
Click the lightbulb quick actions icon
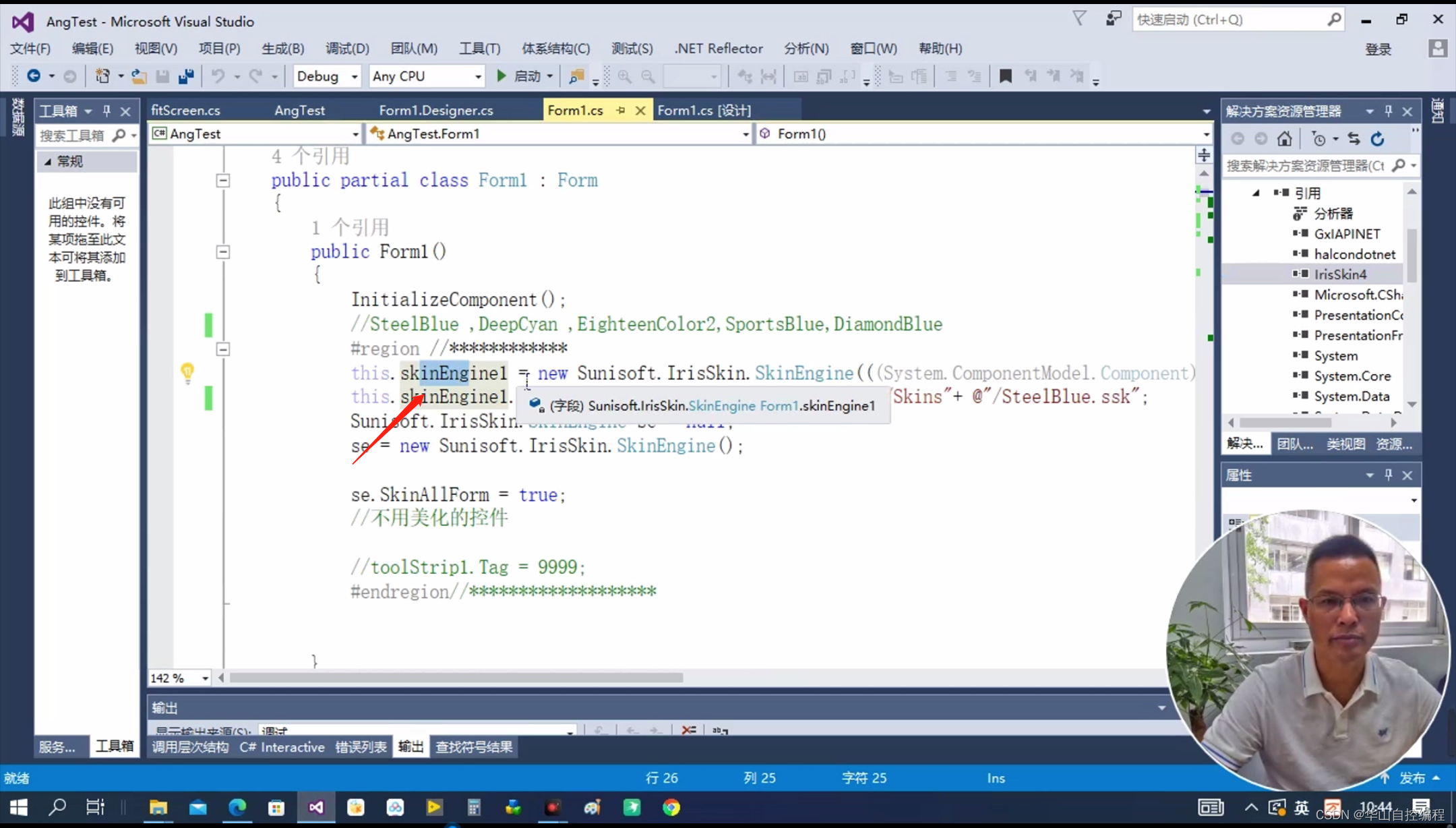point(187,372)
